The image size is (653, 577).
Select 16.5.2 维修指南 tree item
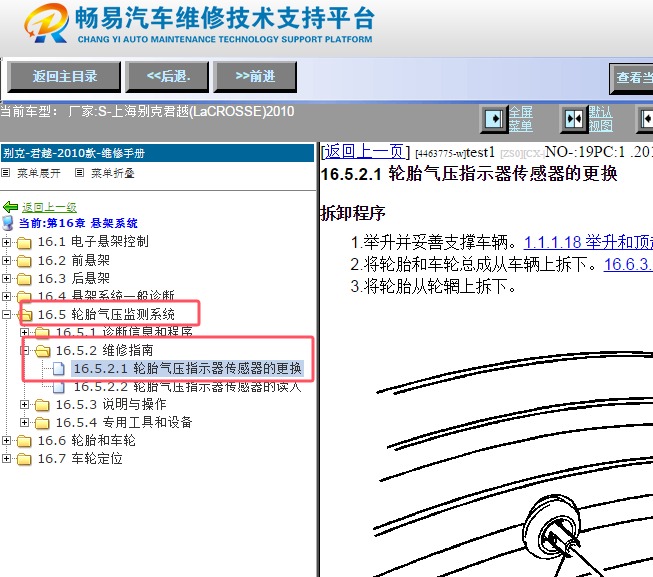(105, 350)
